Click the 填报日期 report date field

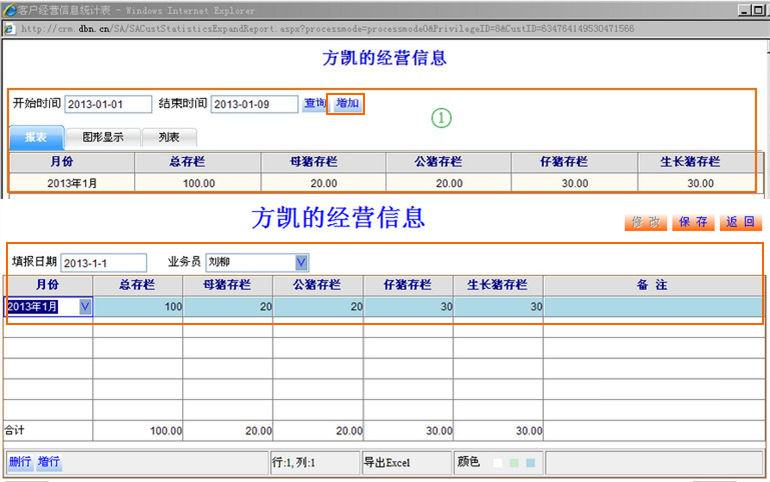pos(103,263)
